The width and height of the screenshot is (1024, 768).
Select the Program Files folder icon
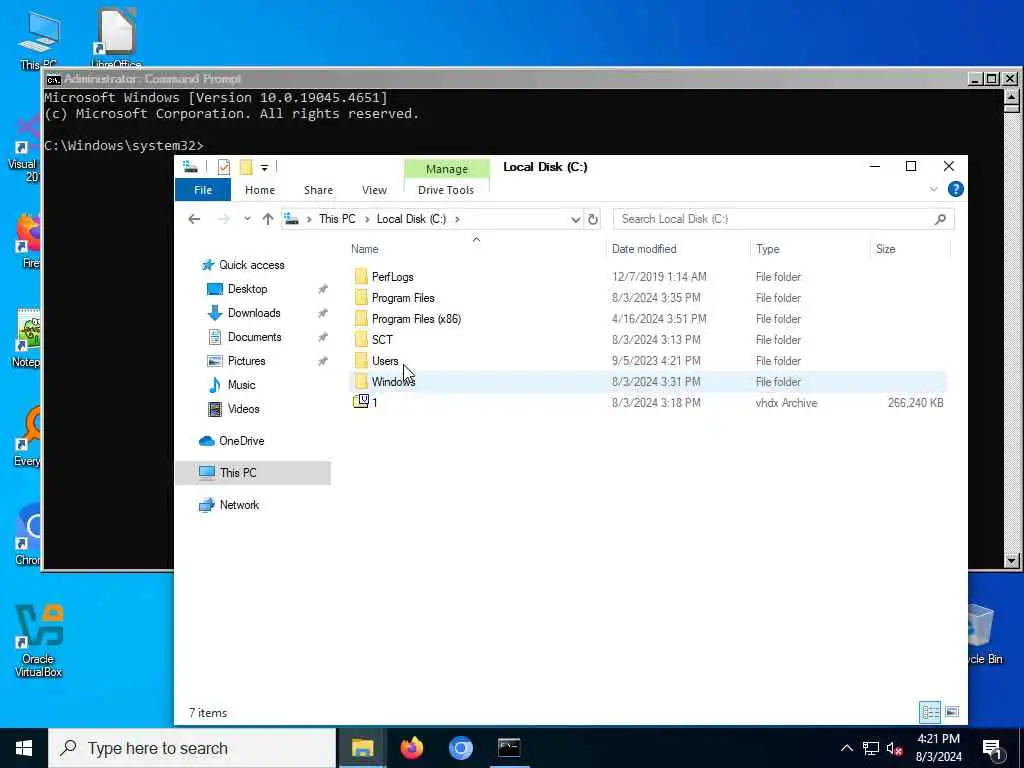[361, 298]
